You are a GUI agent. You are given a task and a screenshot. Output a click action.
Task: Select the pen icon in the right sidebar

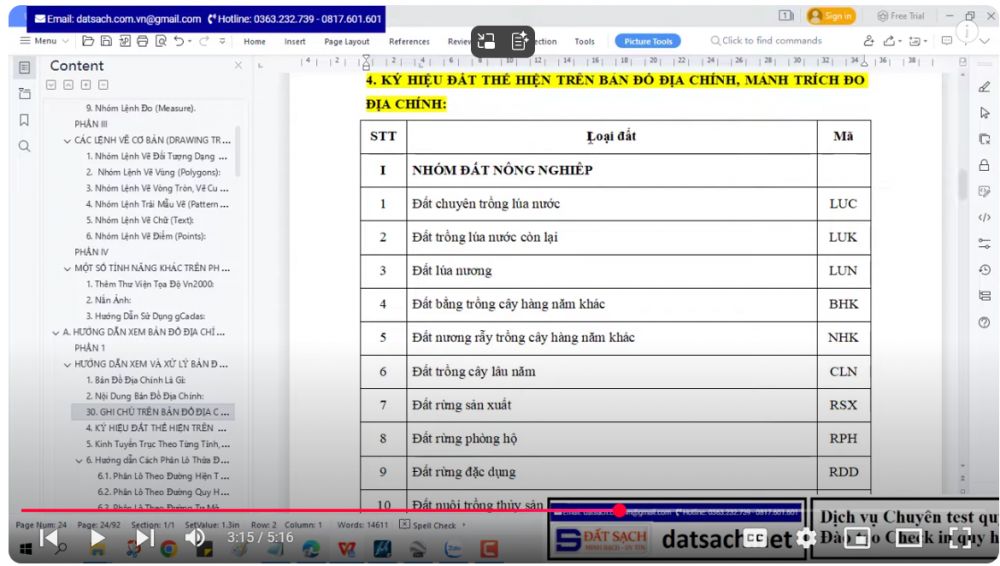point(985,87)
